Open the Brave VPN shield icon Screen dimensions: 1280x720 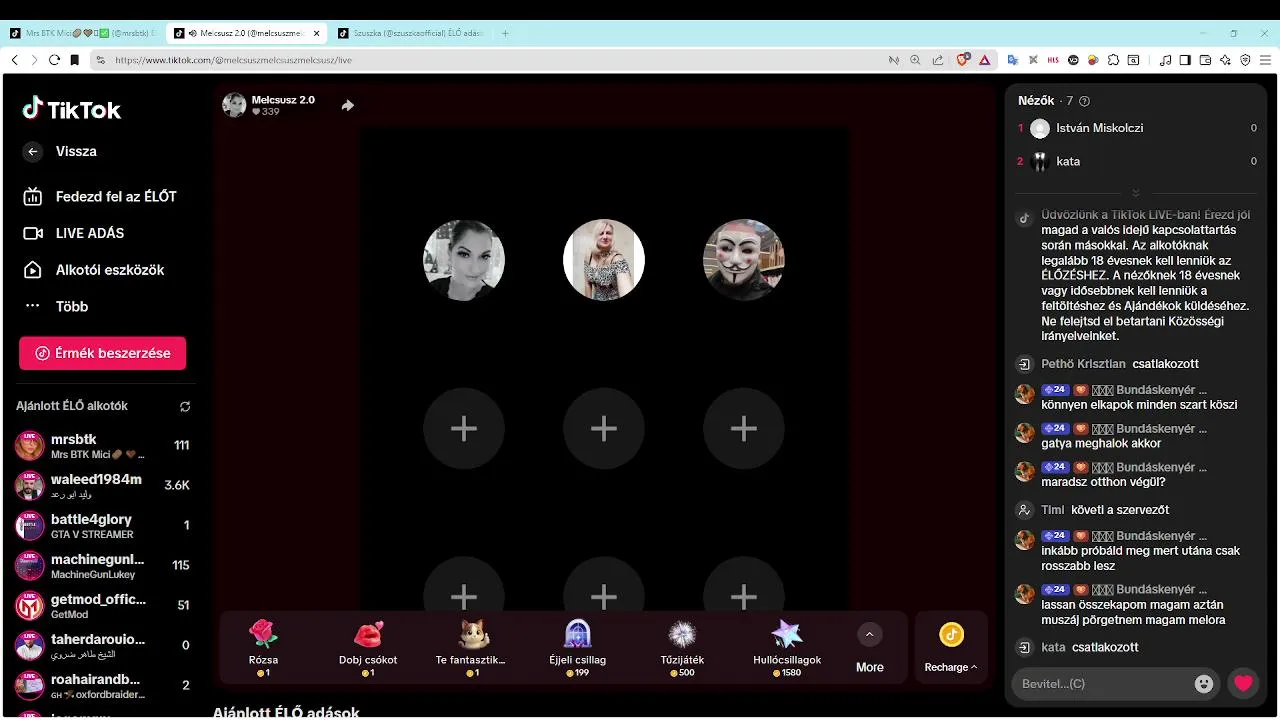pyautogui.click(x=1245, y=60)
